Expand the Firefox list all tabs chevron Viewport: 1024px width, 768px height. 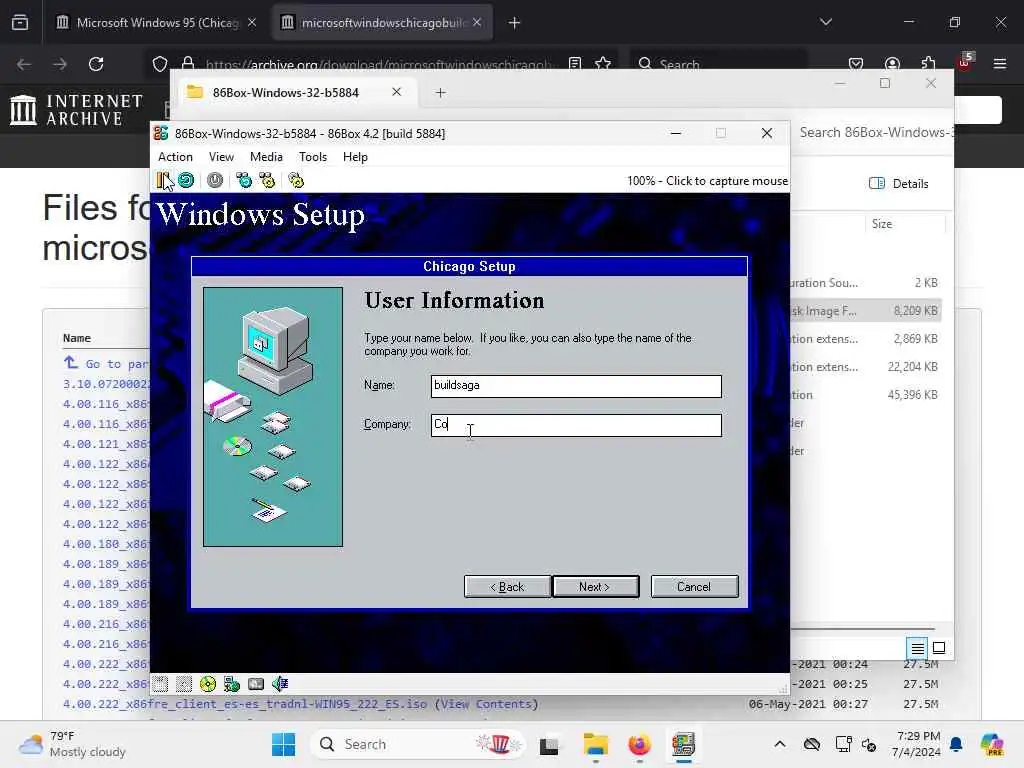[826, 22]
